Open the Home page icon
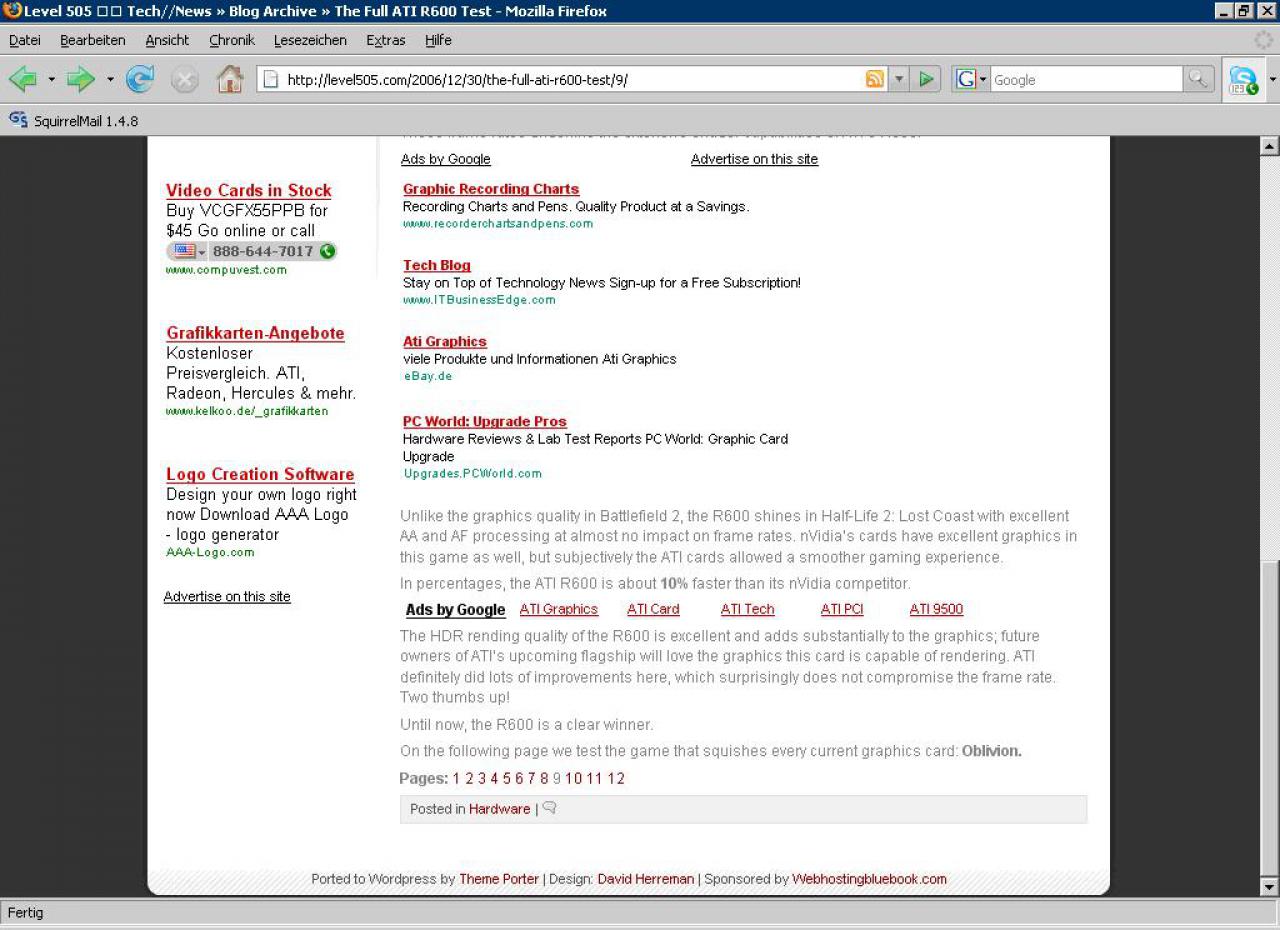 coord(230,80)
